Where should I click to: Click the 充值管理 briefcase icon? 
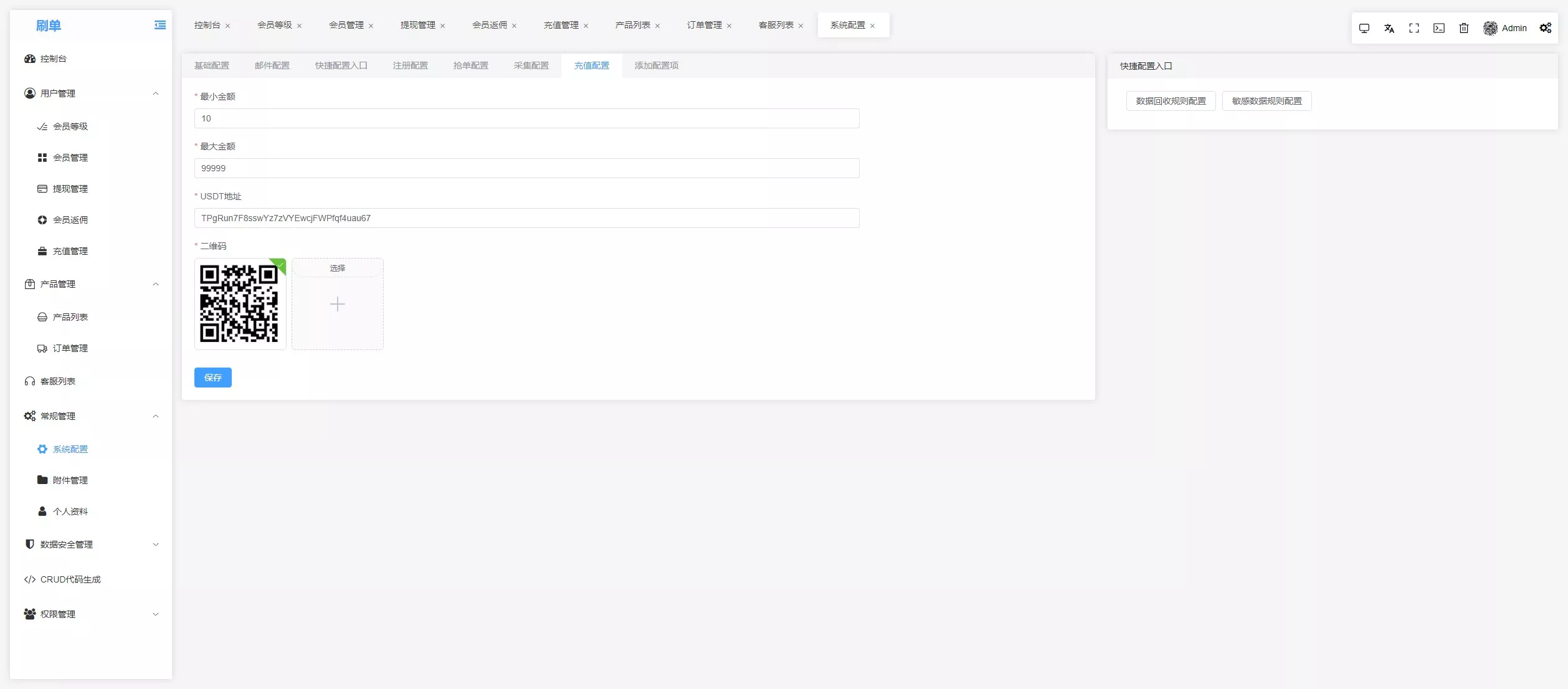[42, 251]
